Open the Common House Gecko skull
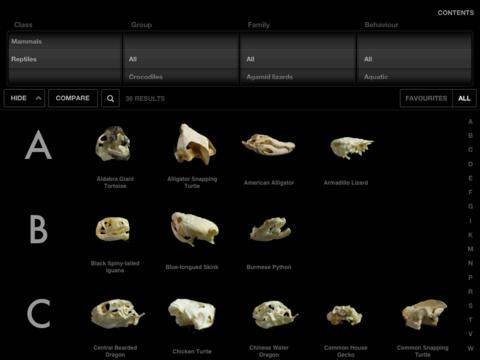The height and width of the screenshot is (360, 480). [345, 315]
